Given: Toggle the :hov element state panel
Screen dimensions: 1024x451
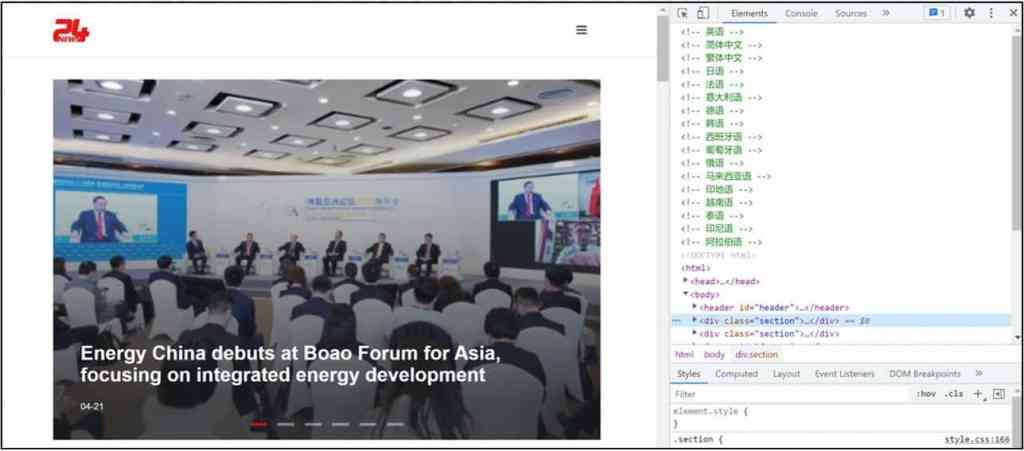Looking at the screenshot, I should point(926,394).
